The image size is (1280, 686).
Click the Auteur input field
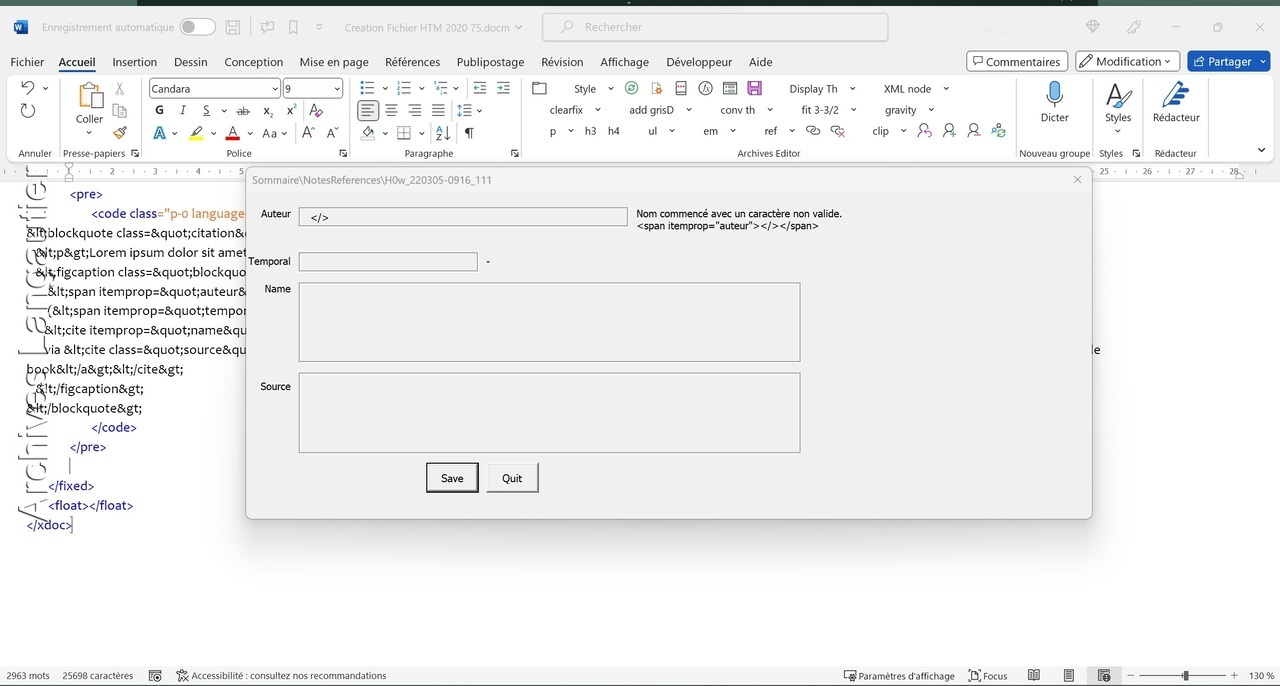(x=463, y=217)
